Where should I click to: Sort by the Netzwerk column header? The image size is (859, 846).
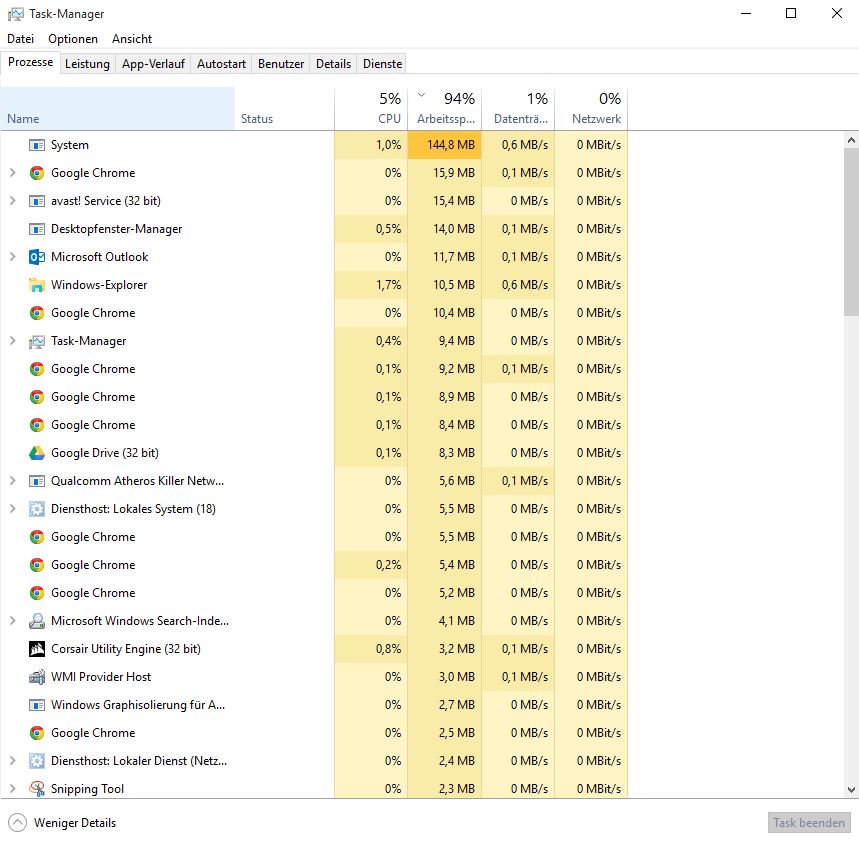pyautogui.click(x=591, y=108)
